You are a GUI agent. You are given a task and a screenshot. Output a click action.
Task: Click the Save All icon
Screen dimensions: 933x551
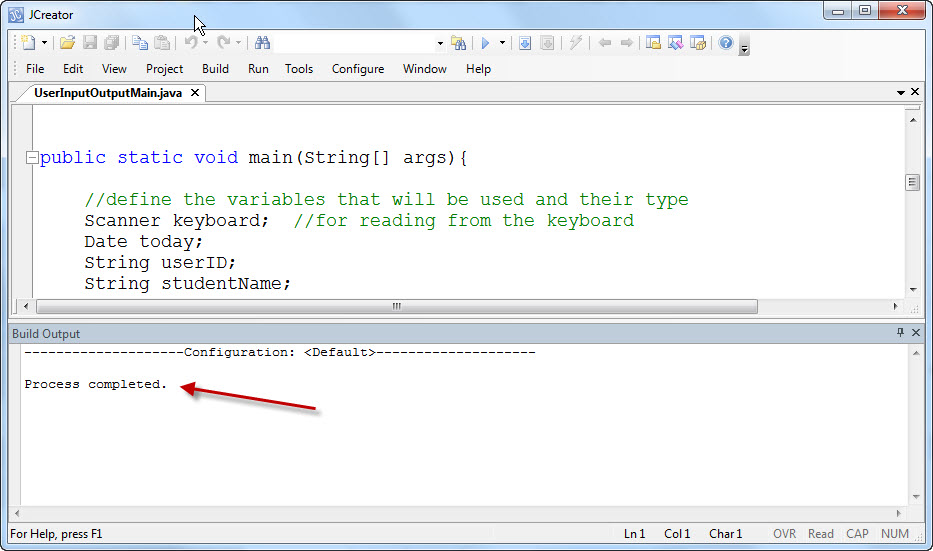pyautogui.click(x=111, y=43)
